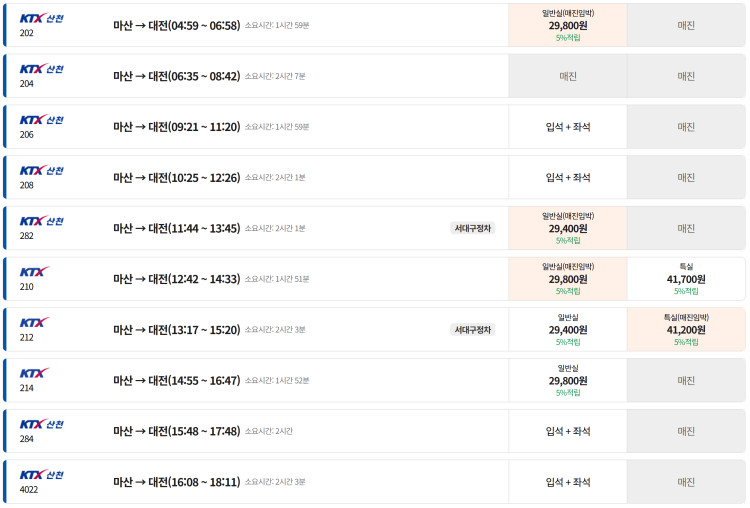
Task: Click the KTX logo for train 214
Action: [x=34, y=373]
